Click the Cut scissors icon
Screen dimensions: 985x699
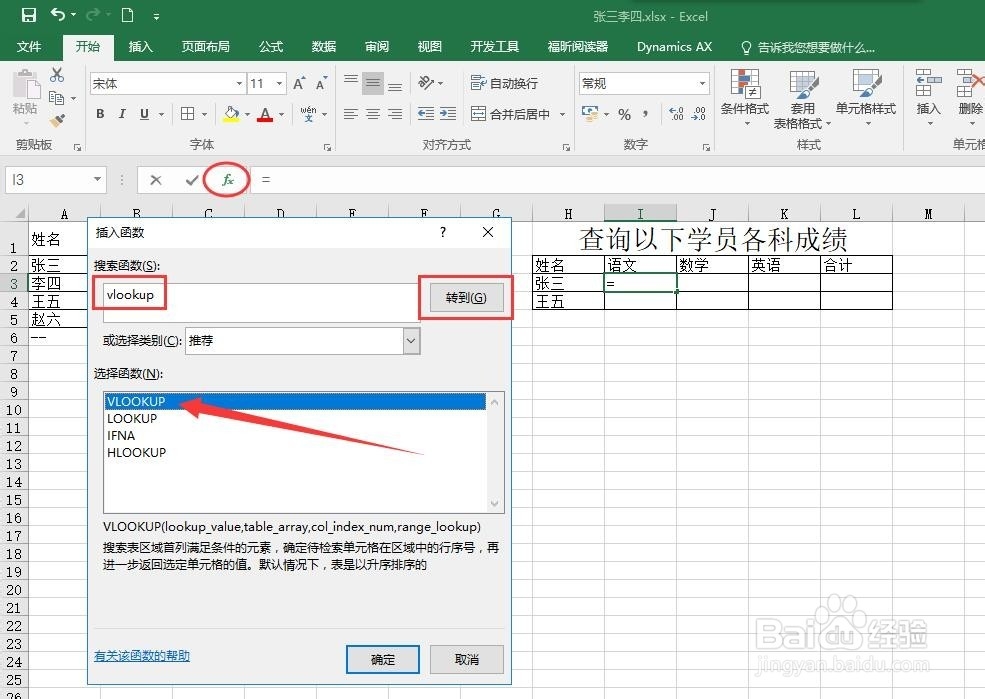(x=57, y=75)
